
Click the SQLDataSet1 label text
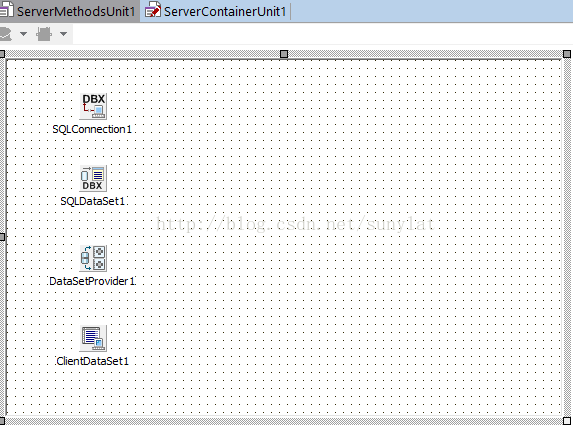tap(93, 201)
